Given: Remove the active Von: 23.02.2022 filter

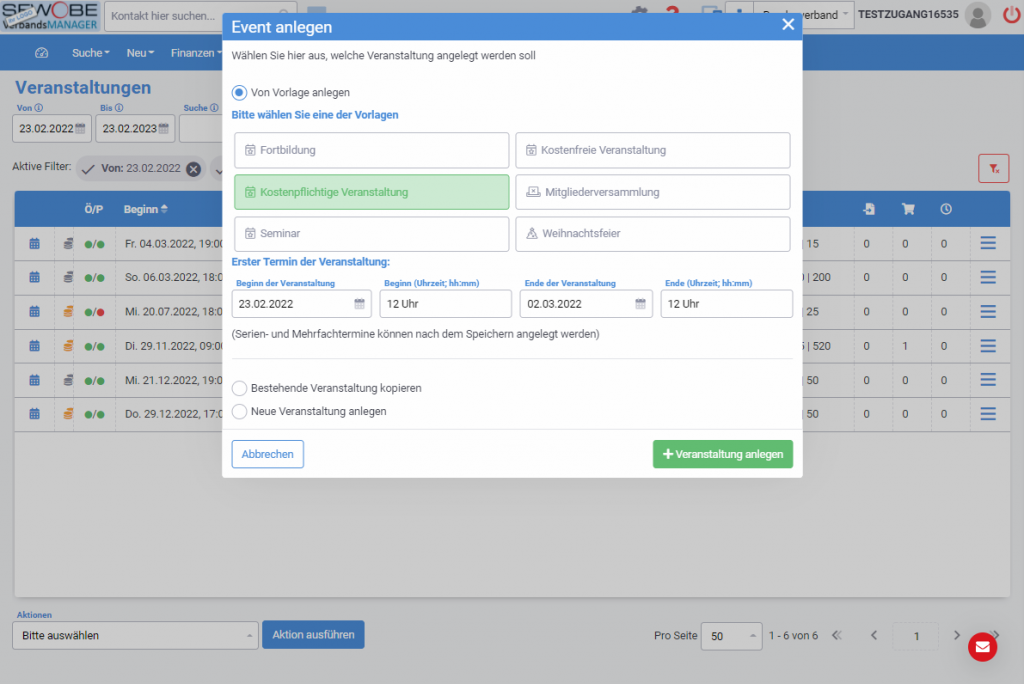Looking at the screenshot, I should click(x=193, y=169).
